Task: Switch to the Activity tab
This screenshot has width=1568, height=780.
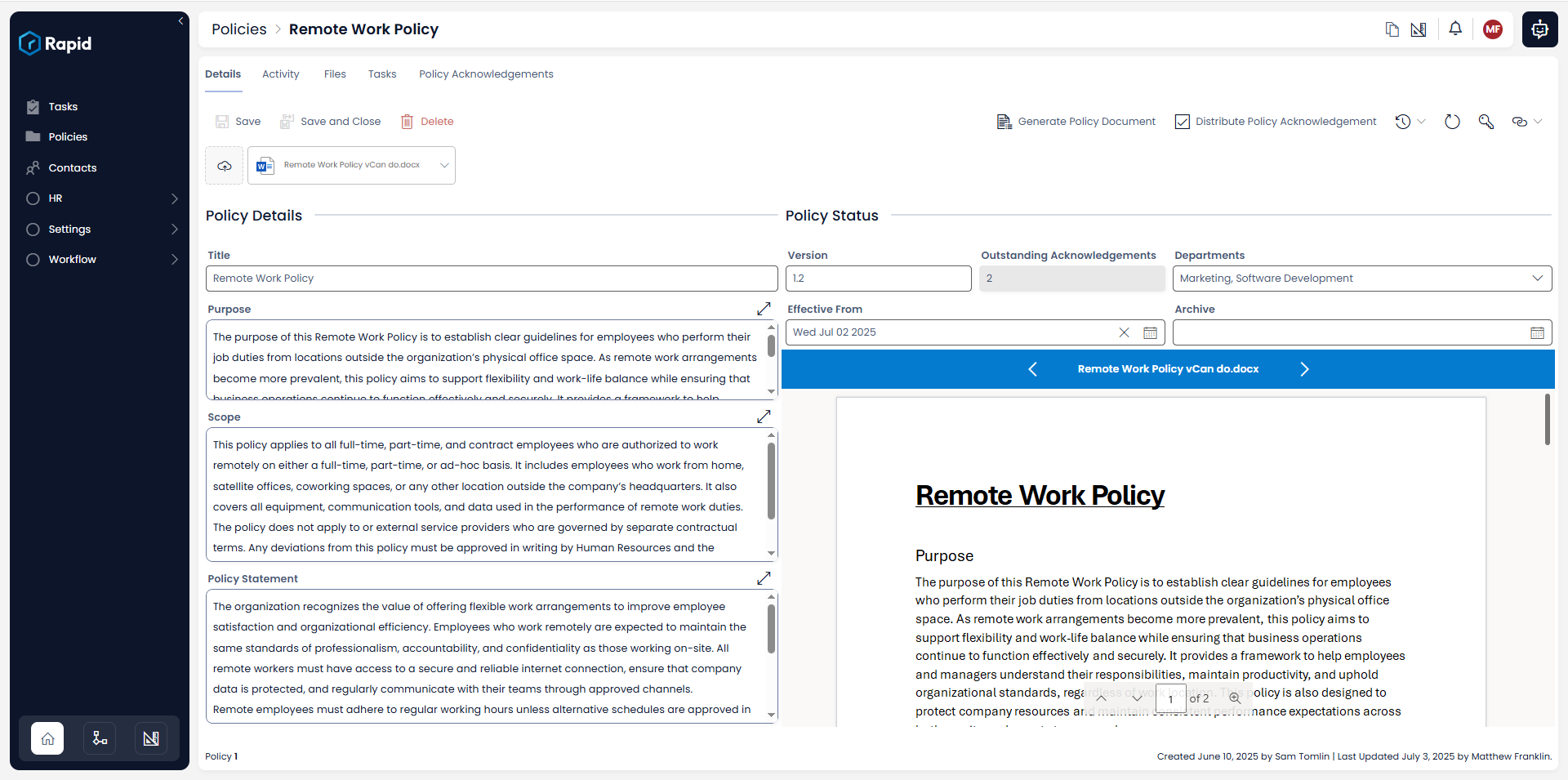Action: [281, 74]
